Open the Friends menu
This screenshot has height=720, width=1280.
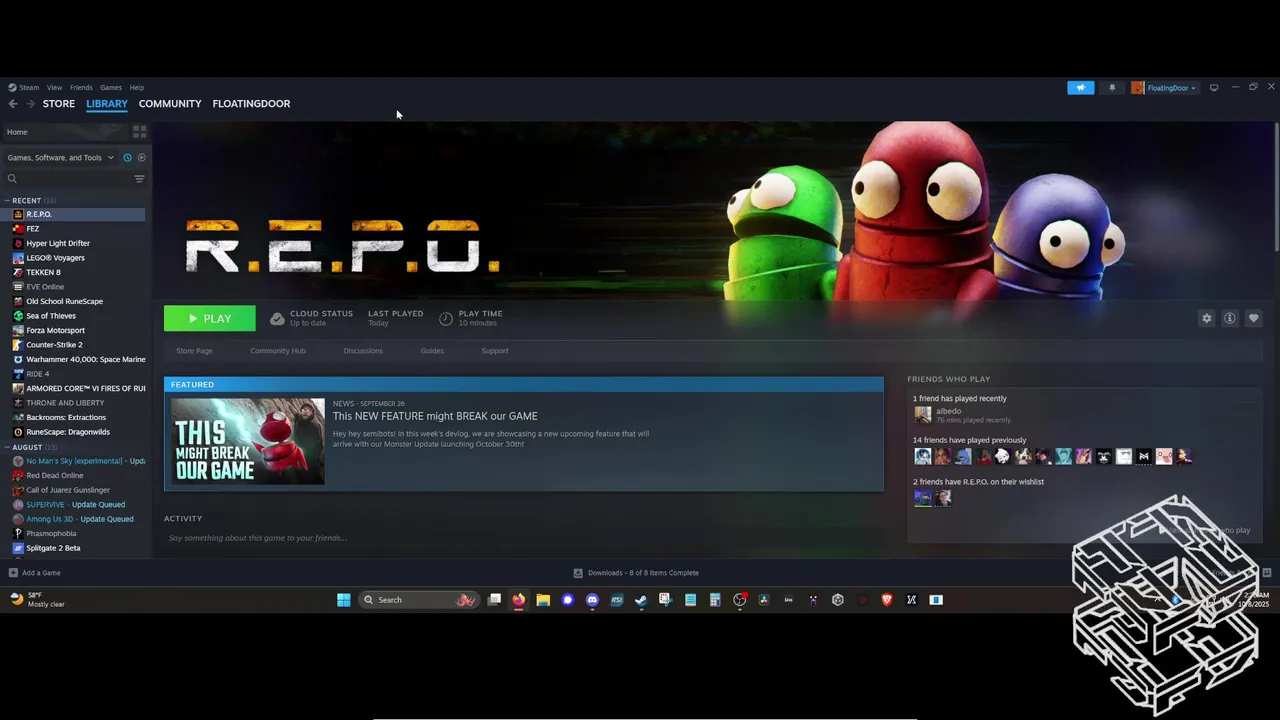coord(81,88)
